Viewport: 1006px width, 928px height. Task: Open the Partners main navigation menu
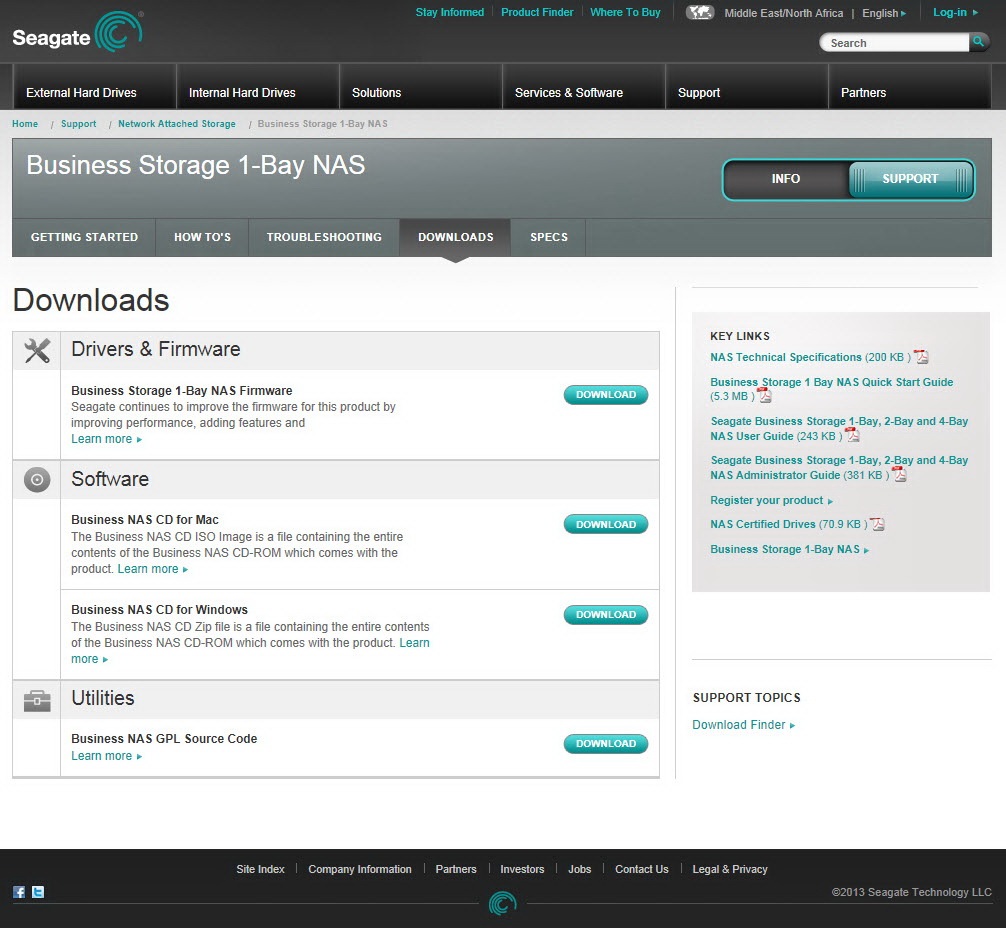click(x=909, y=87)
